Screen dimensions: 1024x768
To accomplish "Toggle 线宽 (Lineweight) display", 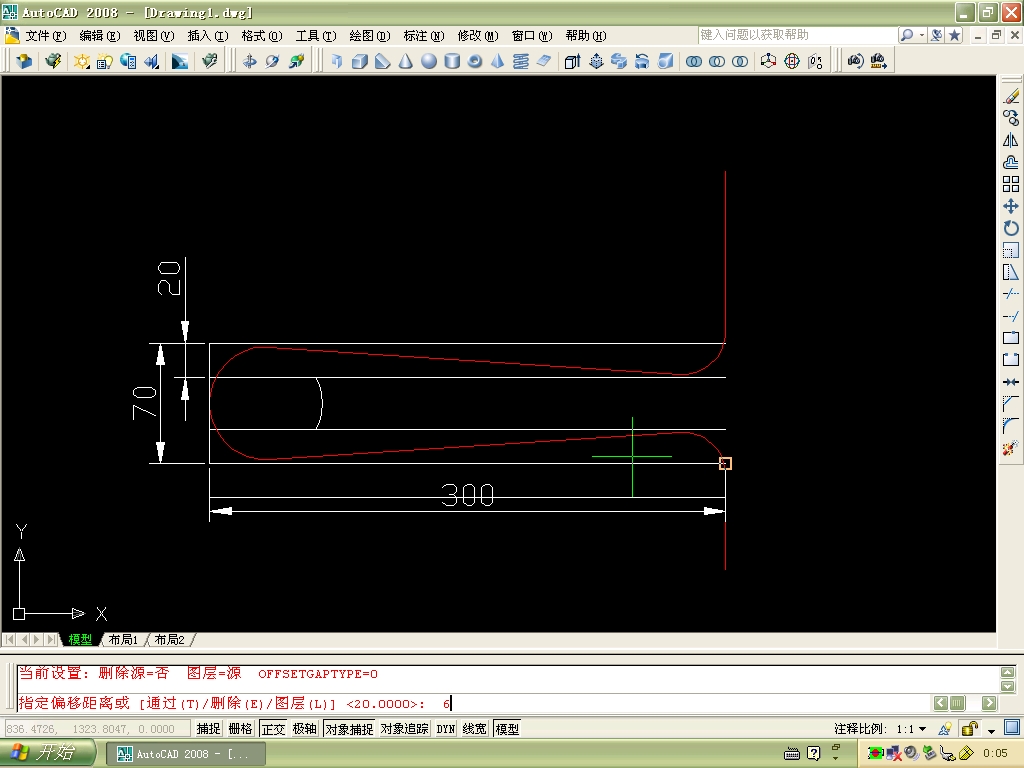I will pos(475,728).
